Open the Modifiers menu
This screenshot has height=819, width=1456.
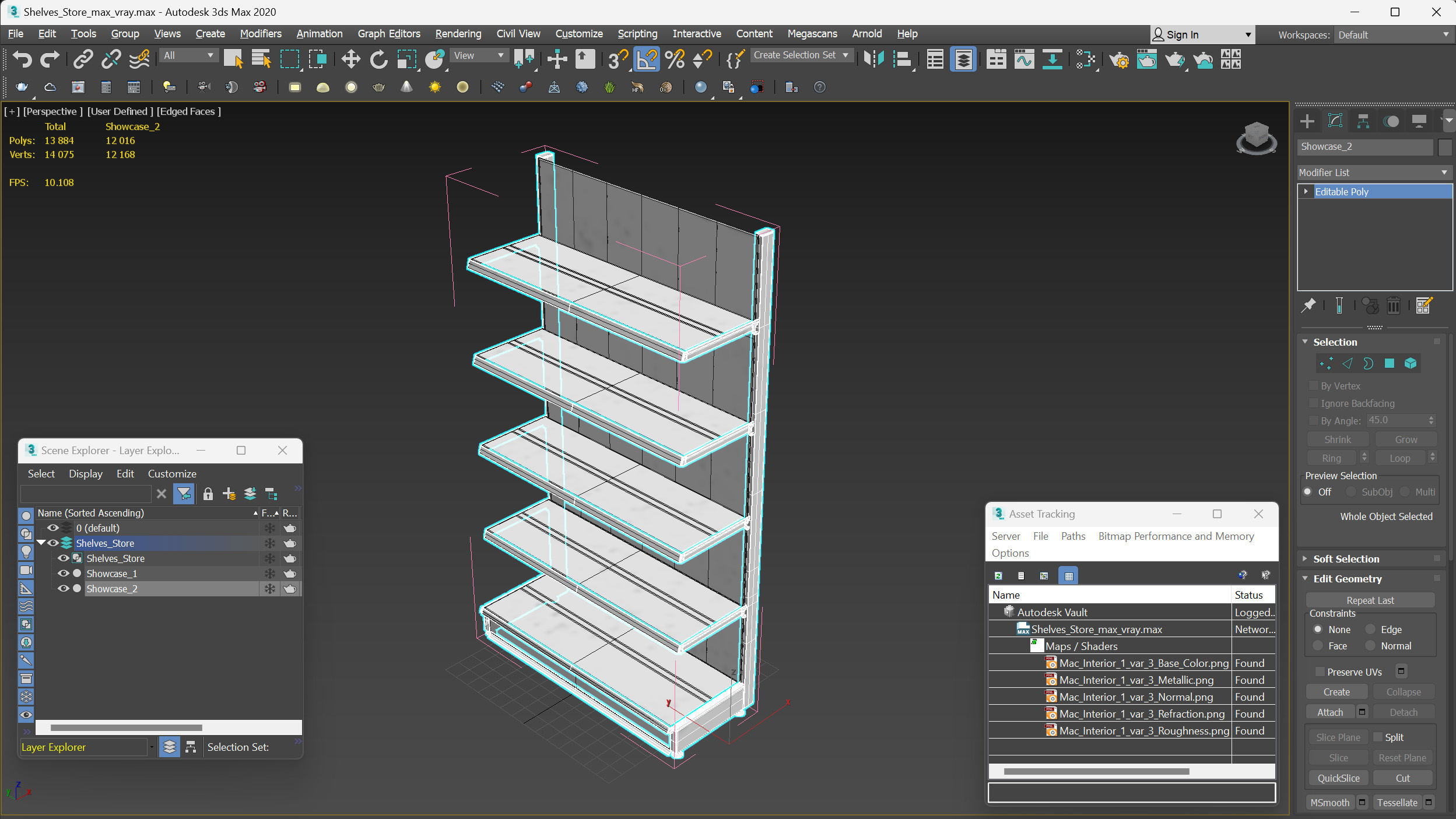pos(261,34)
